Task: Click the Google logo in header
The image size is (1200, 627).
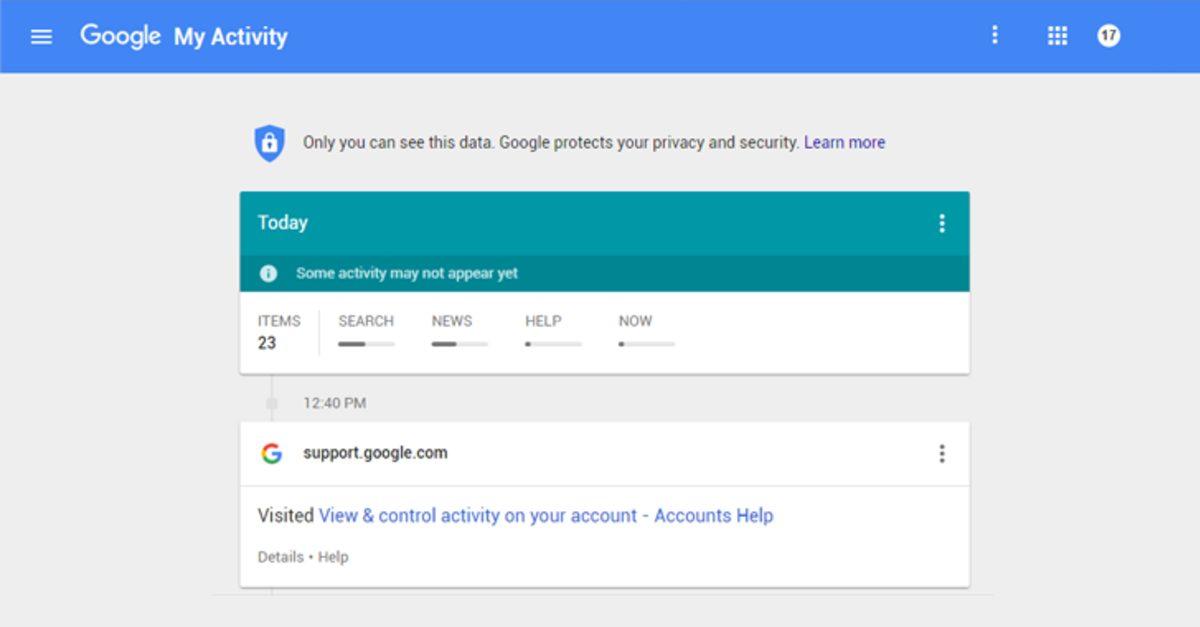Action: pos(120,36)
